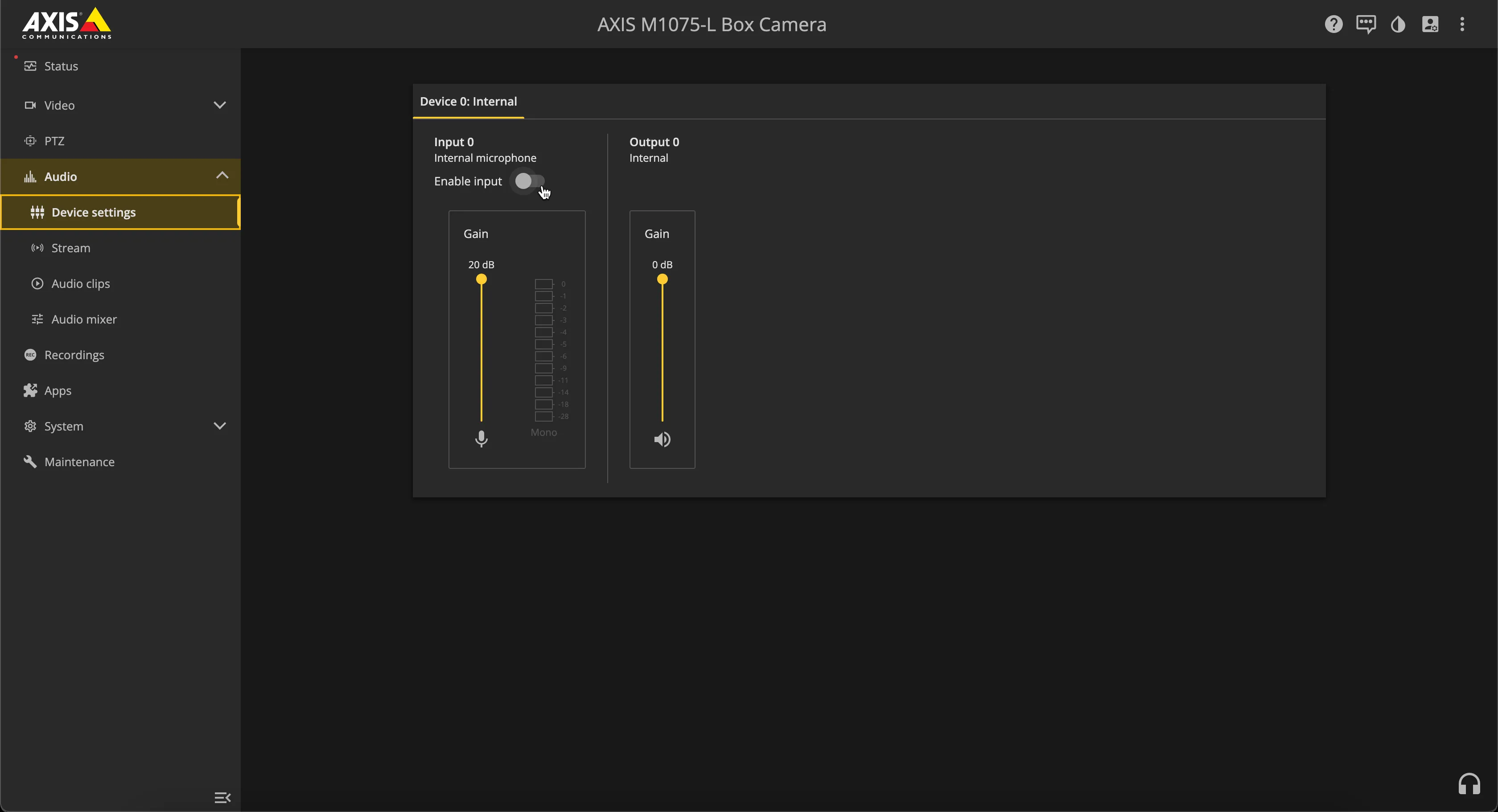Open the three-dot more options menu
Image resolution: width=1498 pixels, height=812 pixels.
[1462, 25]
